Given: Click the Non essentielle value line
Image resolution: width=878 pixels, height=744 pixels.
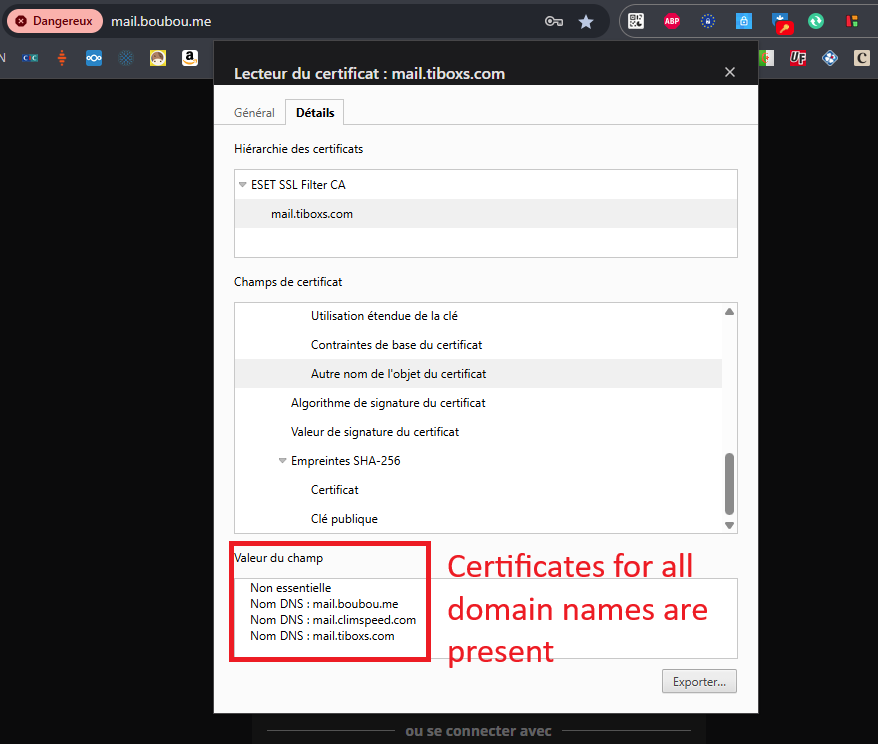Looking at the screenshot, I should pyautogui.click(x=291, y=588).
